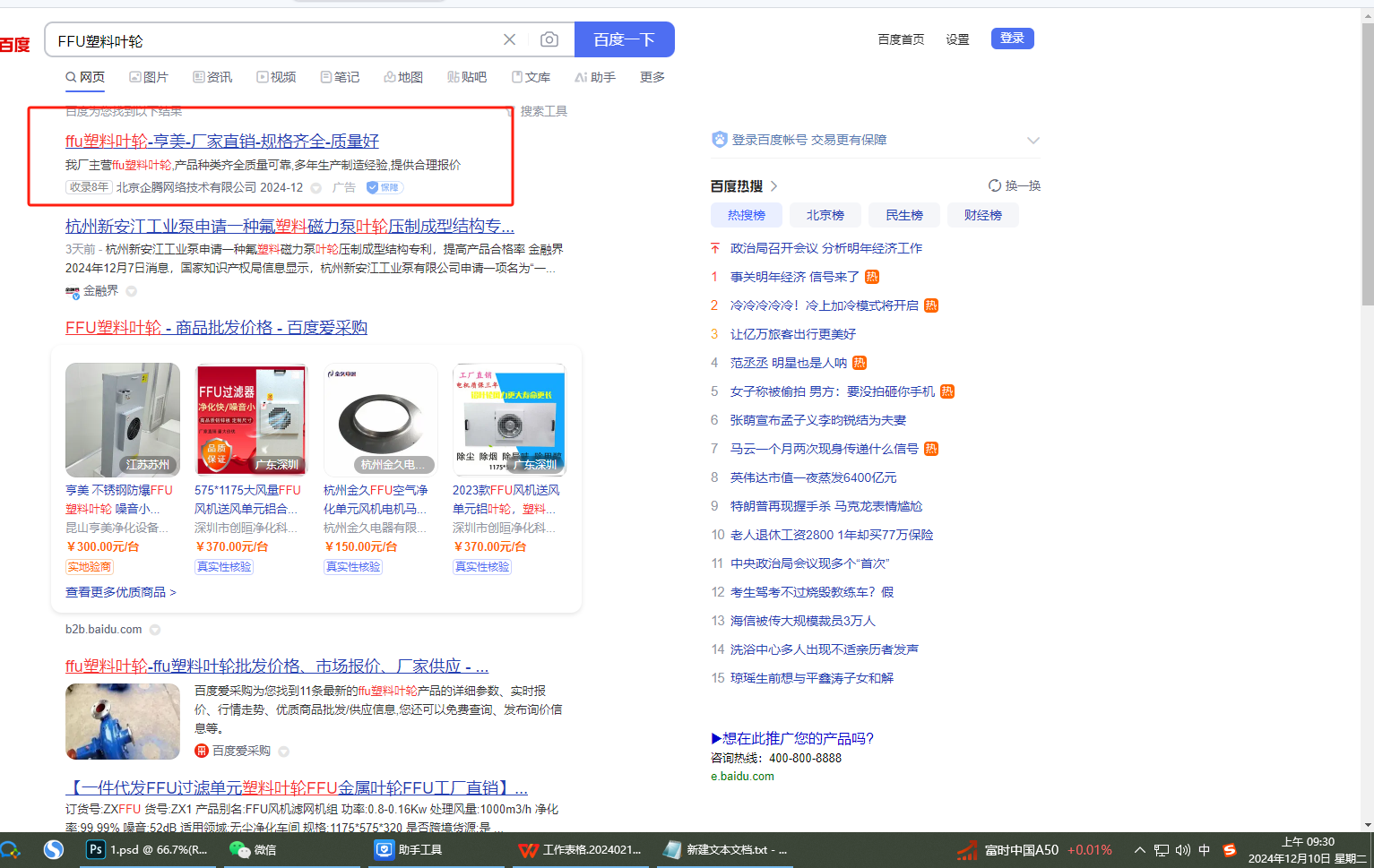Click the network icon in system tray

point(1161,850)
